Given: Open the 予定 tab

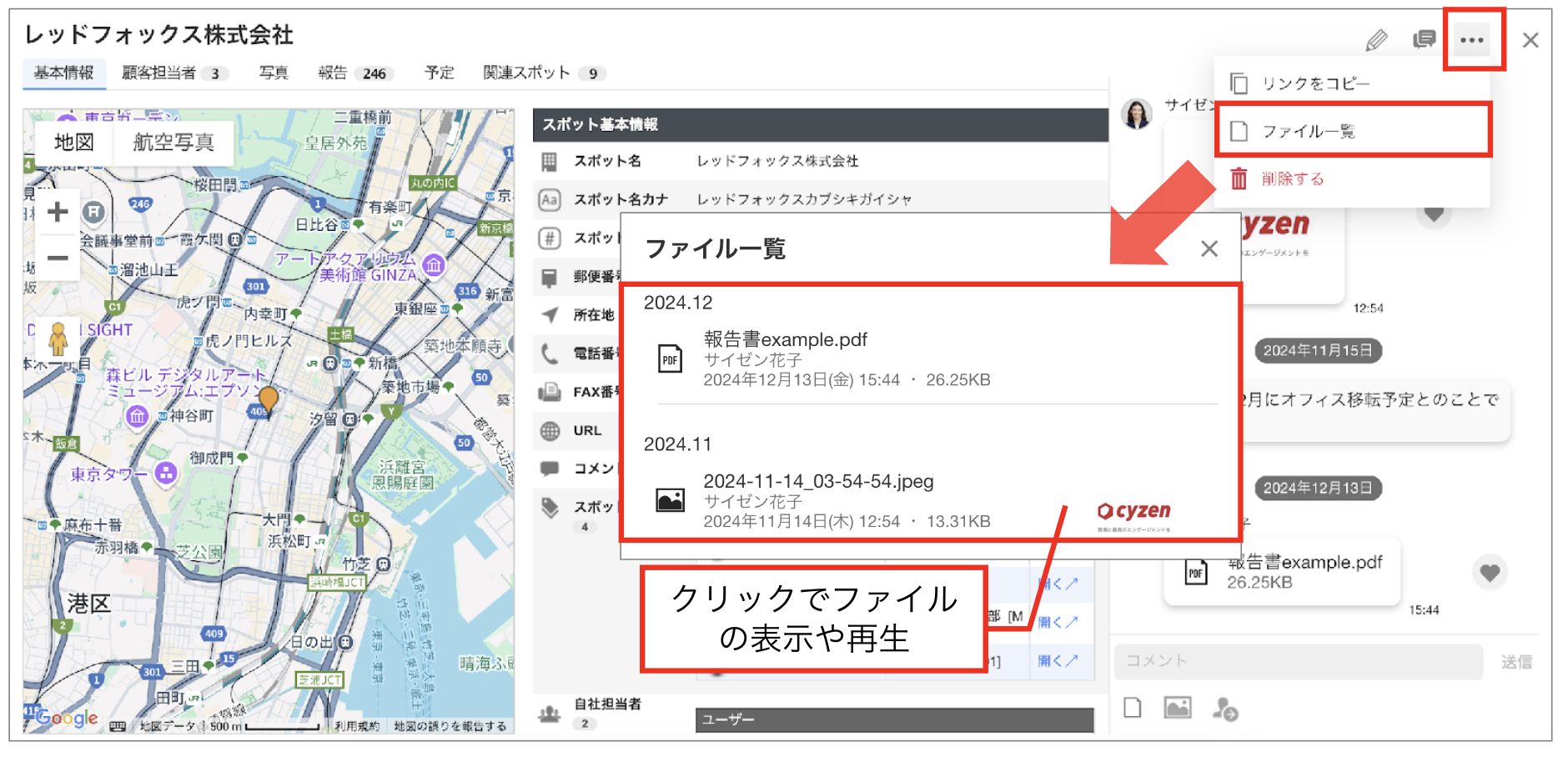Looking at the screenshot, I should click(x=440, y=73).
